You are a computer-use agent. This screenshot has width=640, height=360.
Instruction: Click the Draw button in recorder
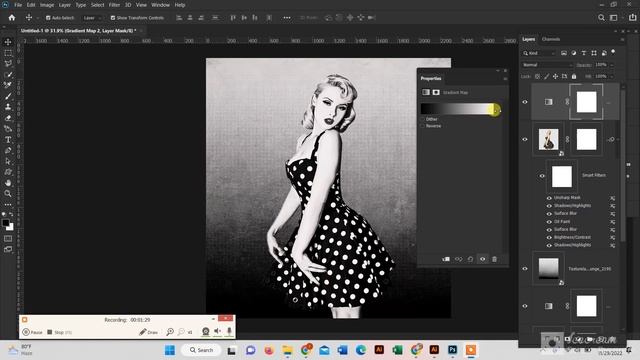[x=149, y=332]
